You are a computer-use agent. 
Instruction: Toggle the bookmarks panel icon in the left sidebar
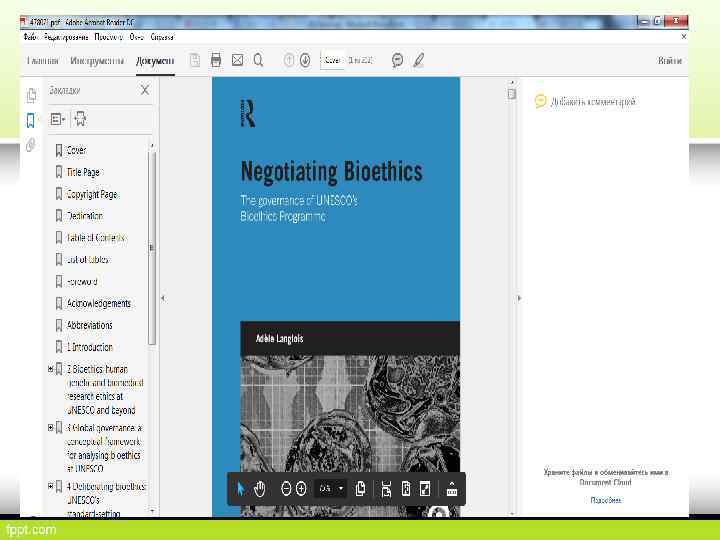click(x=31, y=121)
